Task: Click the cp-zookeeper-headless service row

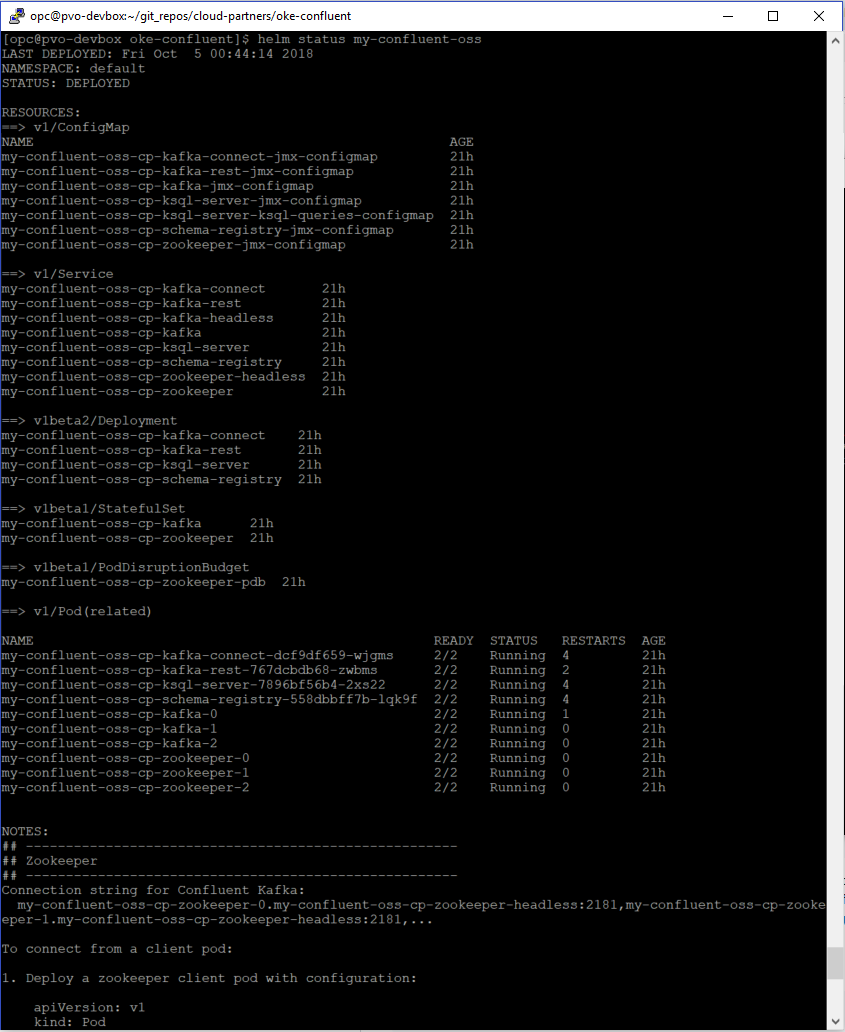Action: pos(174,376)
